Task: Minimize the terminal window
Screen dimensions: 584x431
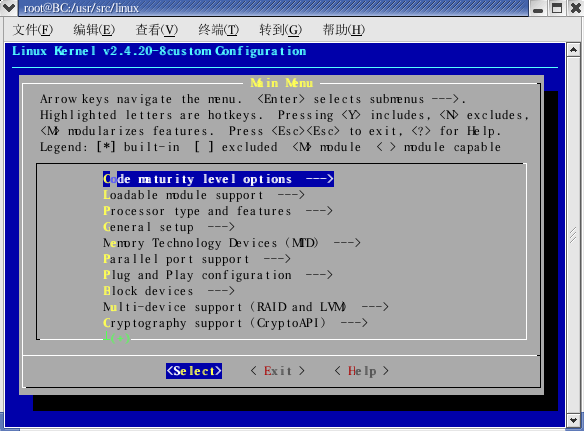Action: 538,8
